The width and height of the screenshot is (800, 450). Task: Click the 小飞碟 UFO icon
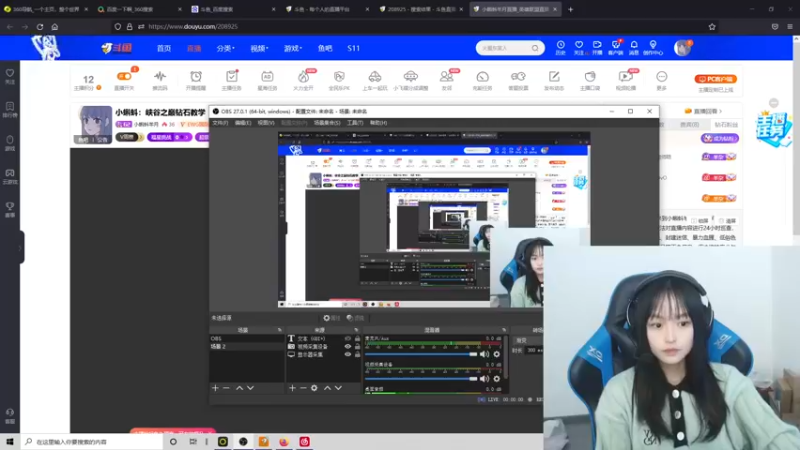[x=411, y=77]
